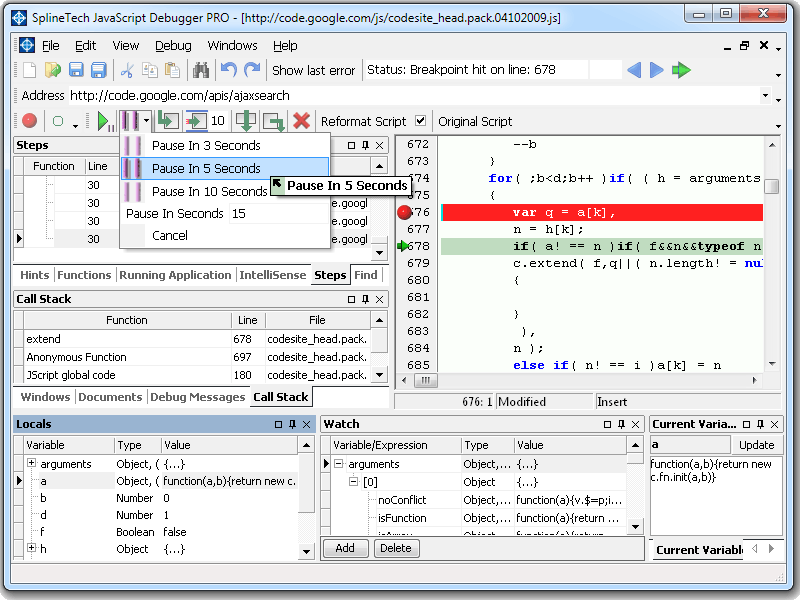Open the Pause debugger icon
This screenshot has width=800, height=600.
[127, 120]
